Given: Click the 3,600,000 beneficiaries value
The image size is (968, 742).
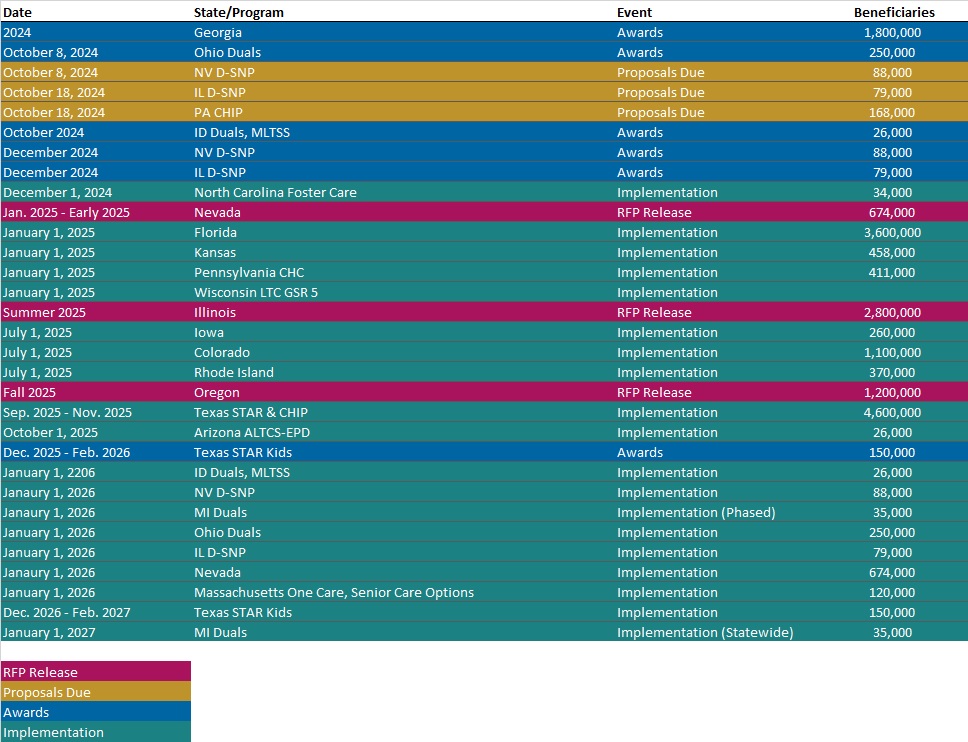Looking at the screenshot, I should [x=892, y=232].
